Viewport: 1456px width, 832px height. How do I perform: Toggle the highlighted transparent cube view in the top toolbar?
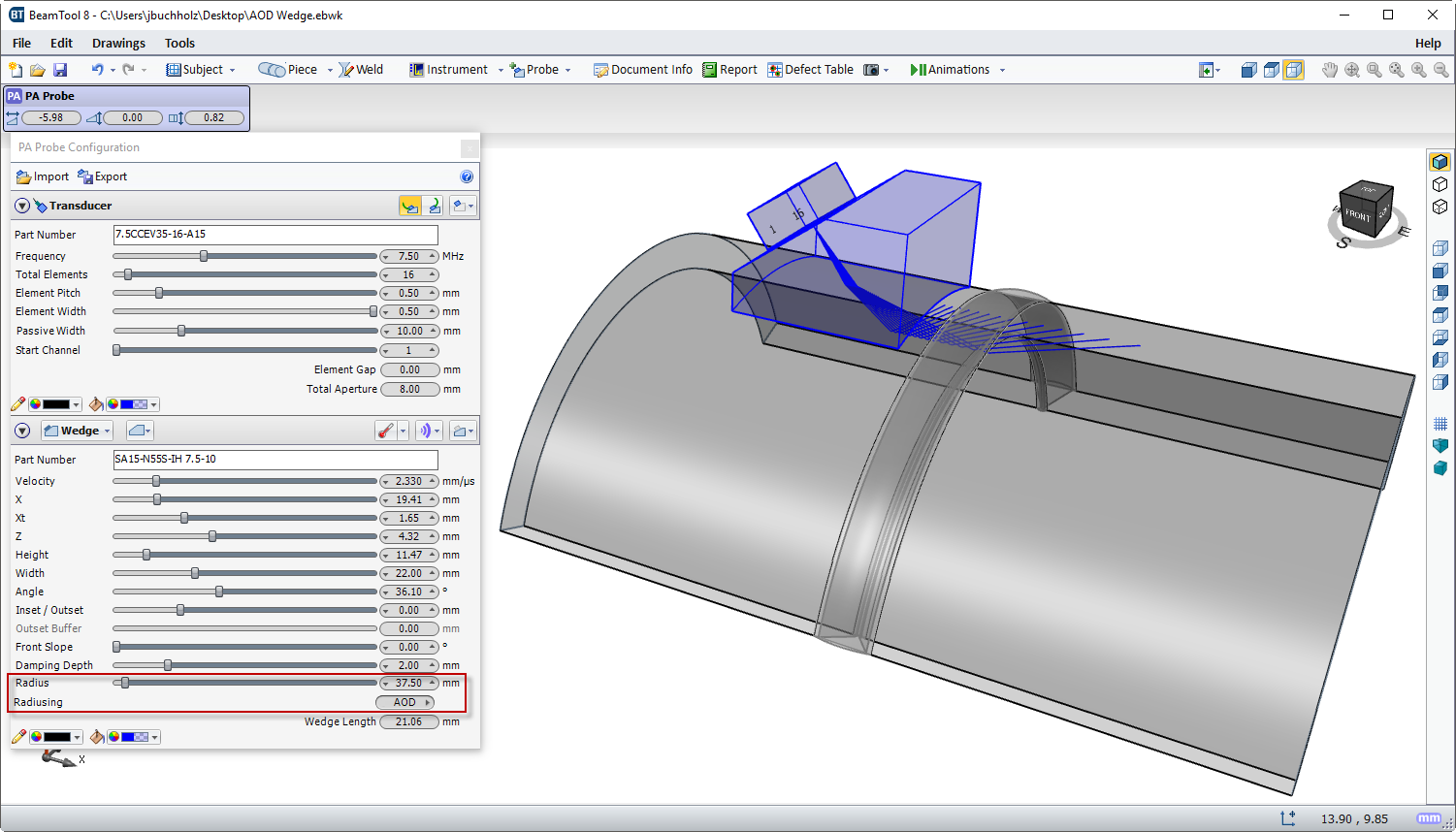(1294, 70)
